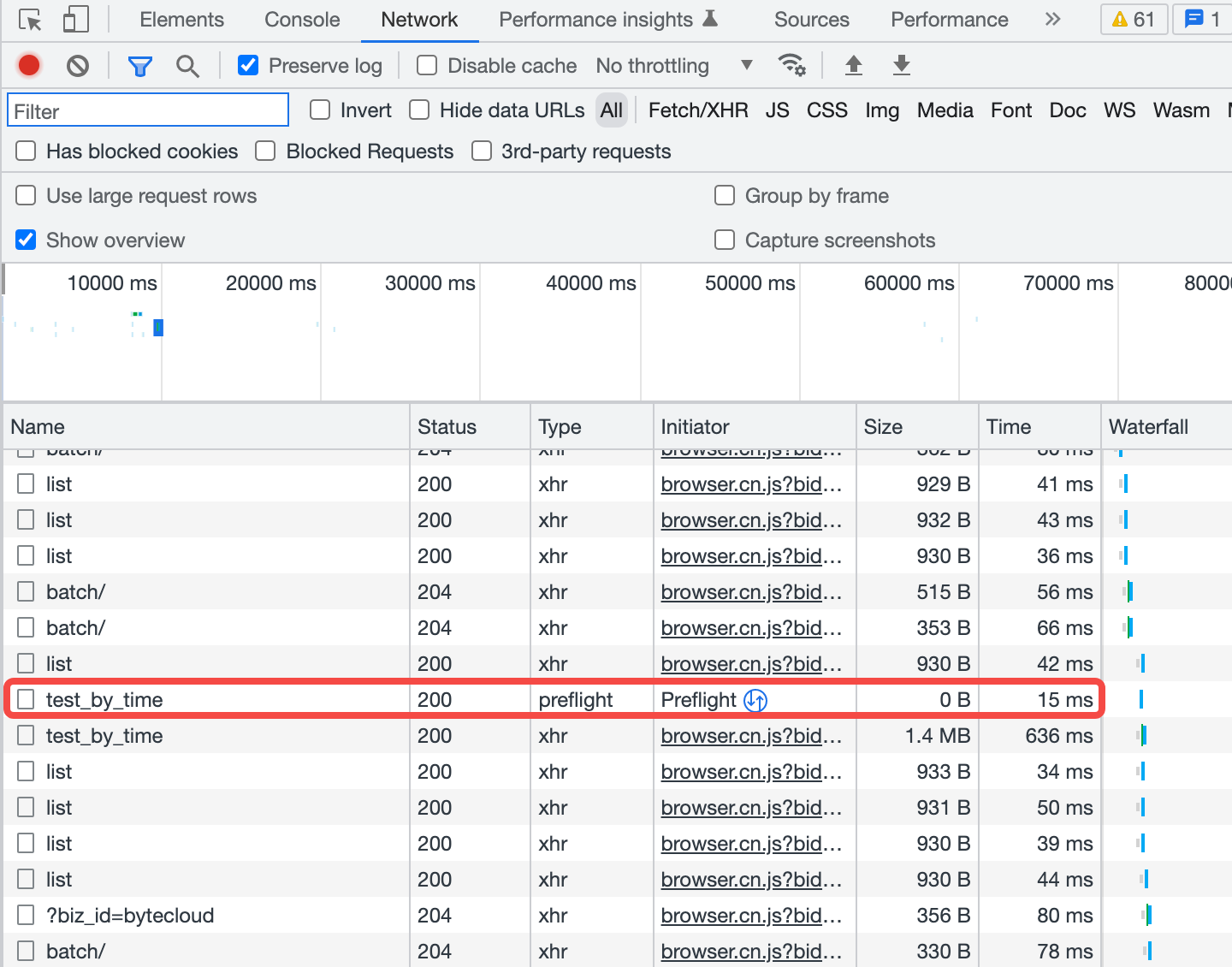Viewport: 1232px width, 967px height.
Task: Filter requests by Font
Action: tap(1011, 110)
